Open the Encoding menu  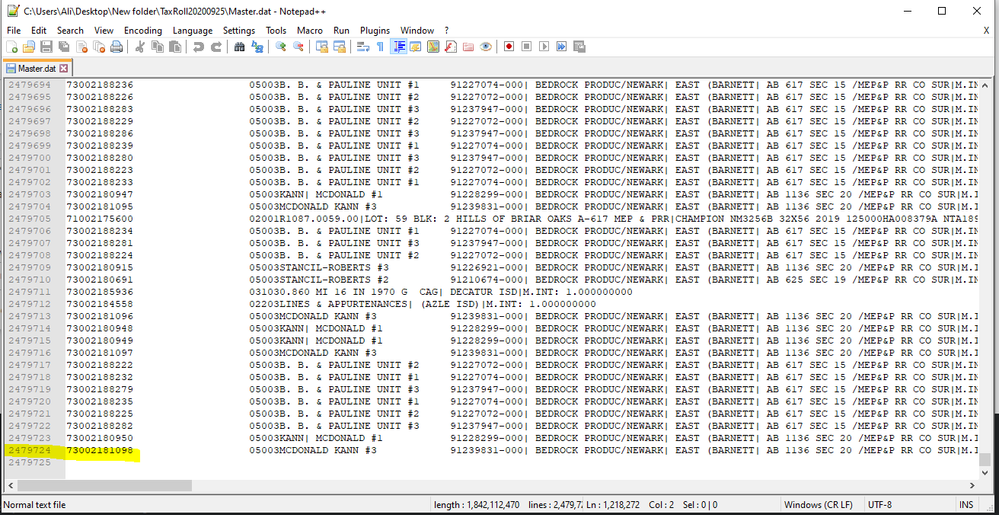[143, 30]
